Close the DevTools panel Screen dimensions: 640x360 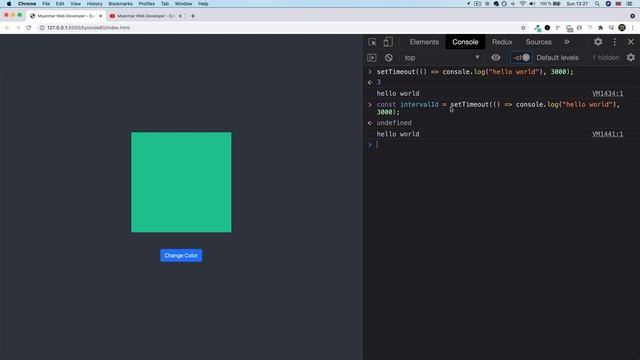pos(631,42)
